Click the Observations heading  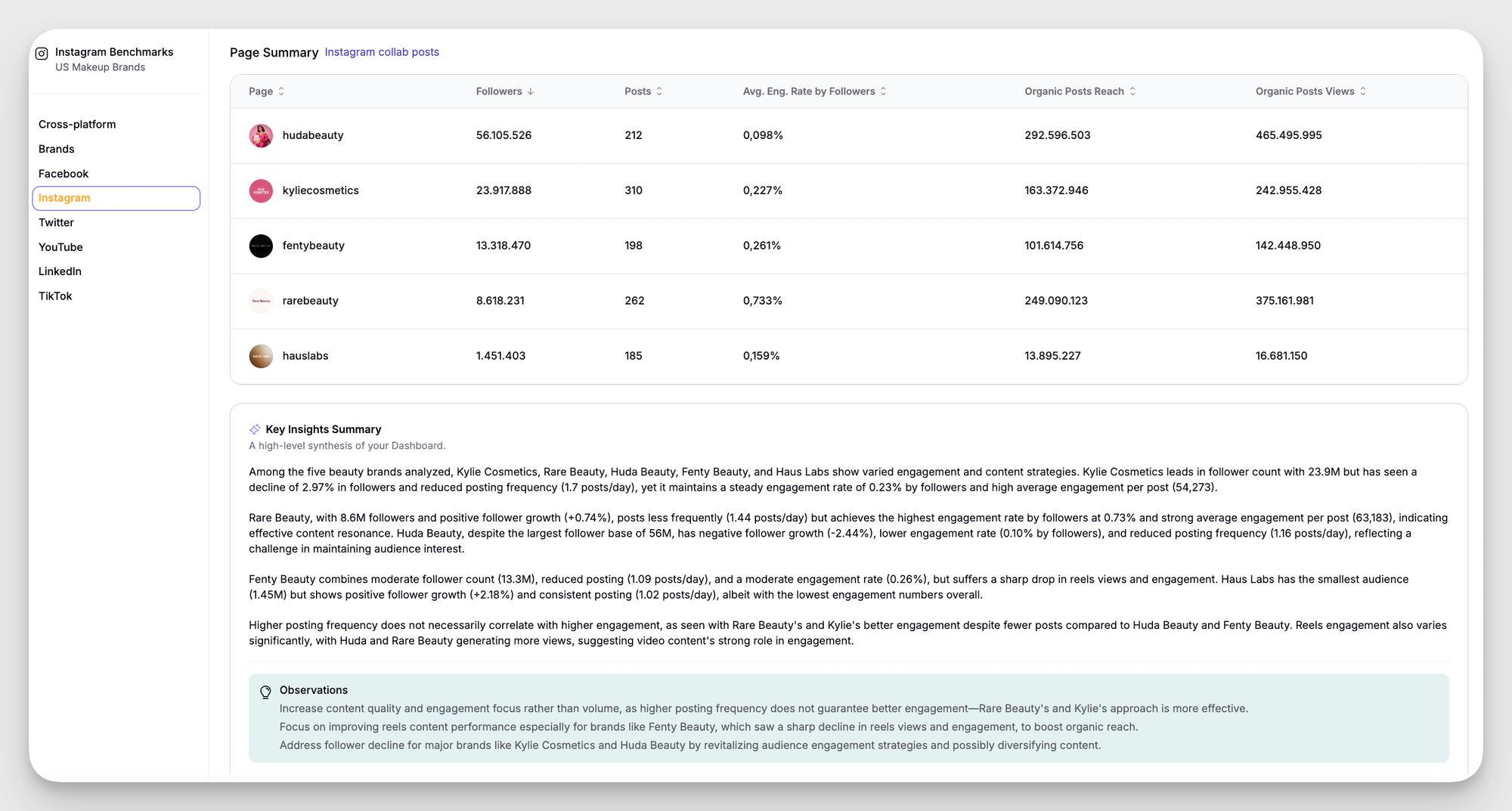coord(314,690)
